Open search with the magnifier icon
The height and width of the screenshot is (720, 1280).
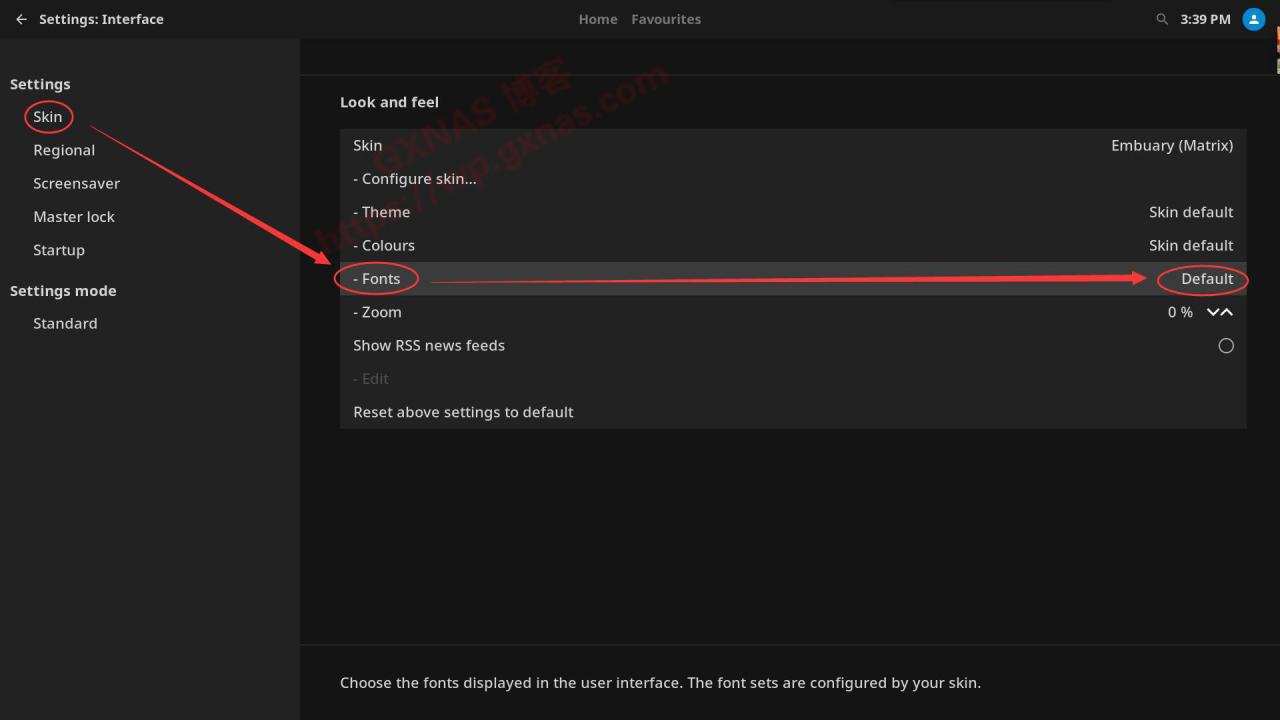(x=1161, y=19)
